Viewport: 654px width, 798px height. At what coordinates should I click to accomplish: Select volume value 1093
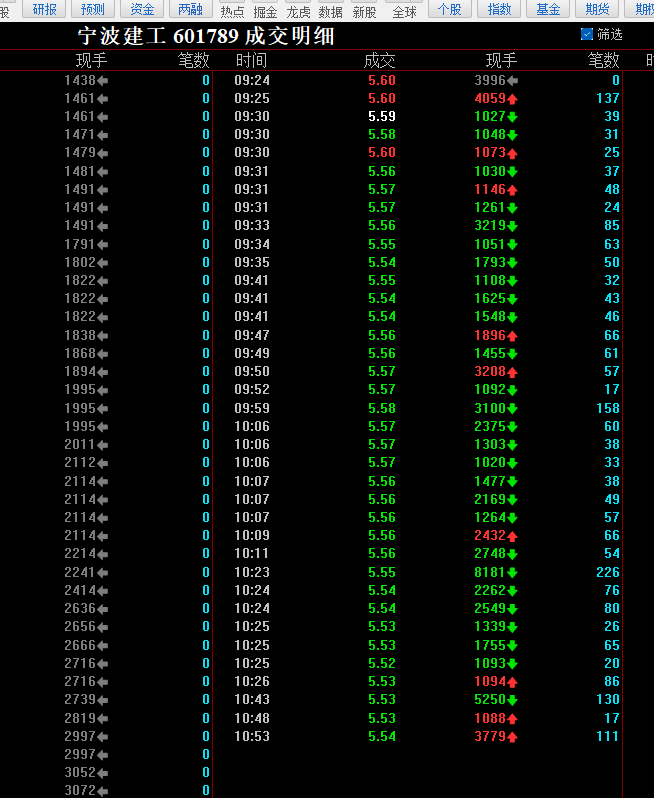(x=490, y=663)
